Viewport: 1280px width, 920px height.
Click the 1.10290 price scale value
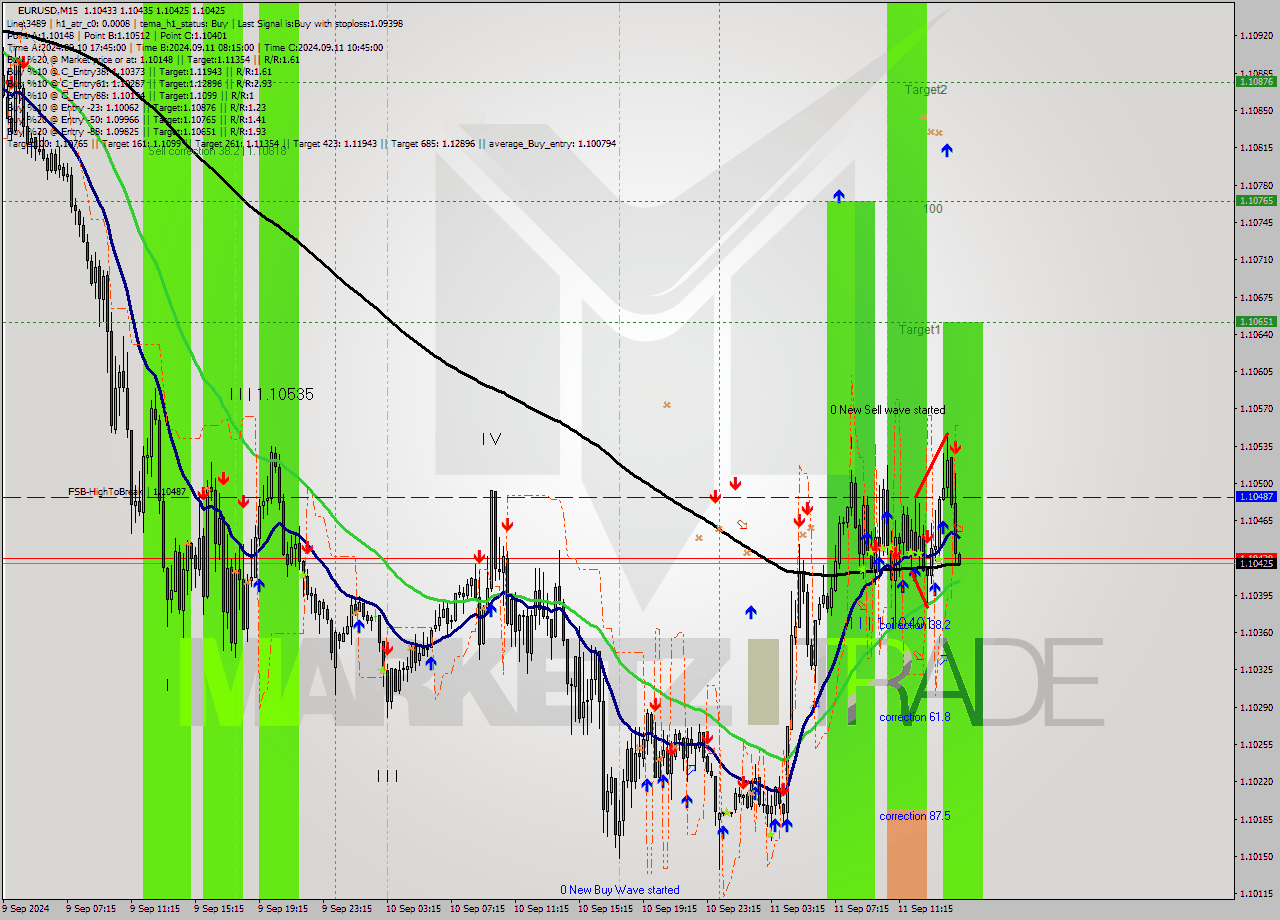(1255, 707)
